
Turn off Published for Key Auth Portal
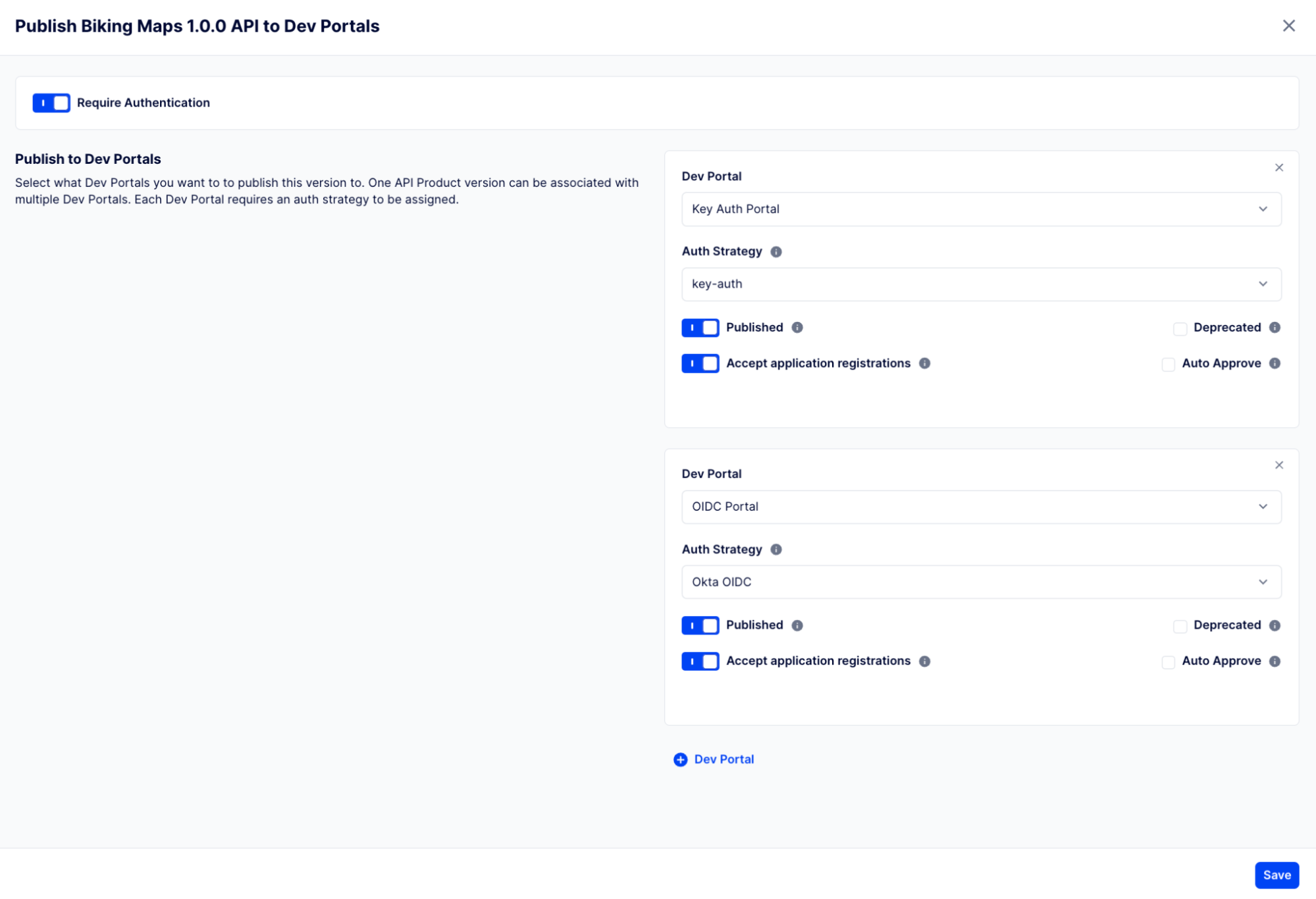point(700,328)
